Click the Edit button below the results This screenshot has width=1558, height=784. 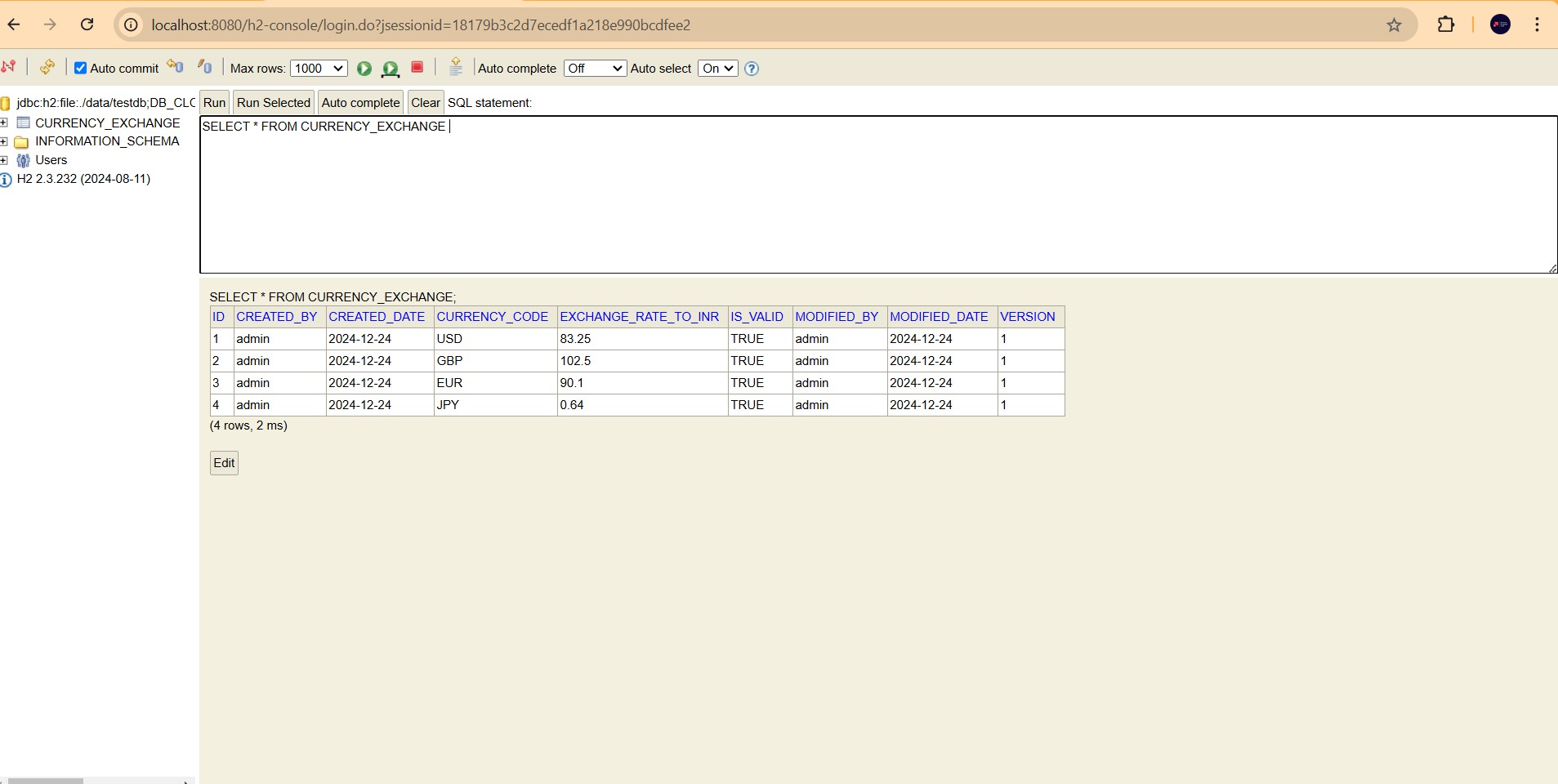click(x=224, y=463)
